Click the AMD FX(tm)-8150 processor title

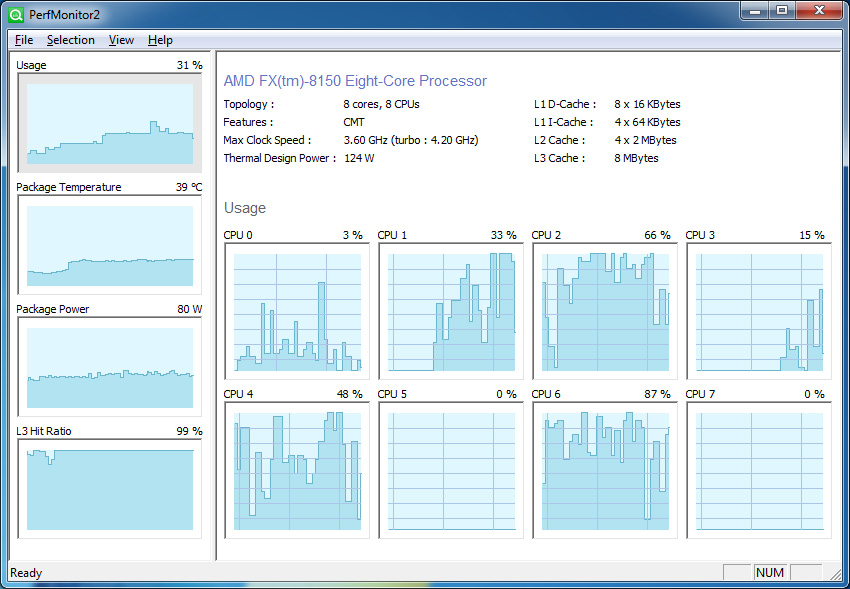pyautogui.click(x=355, y=81)
